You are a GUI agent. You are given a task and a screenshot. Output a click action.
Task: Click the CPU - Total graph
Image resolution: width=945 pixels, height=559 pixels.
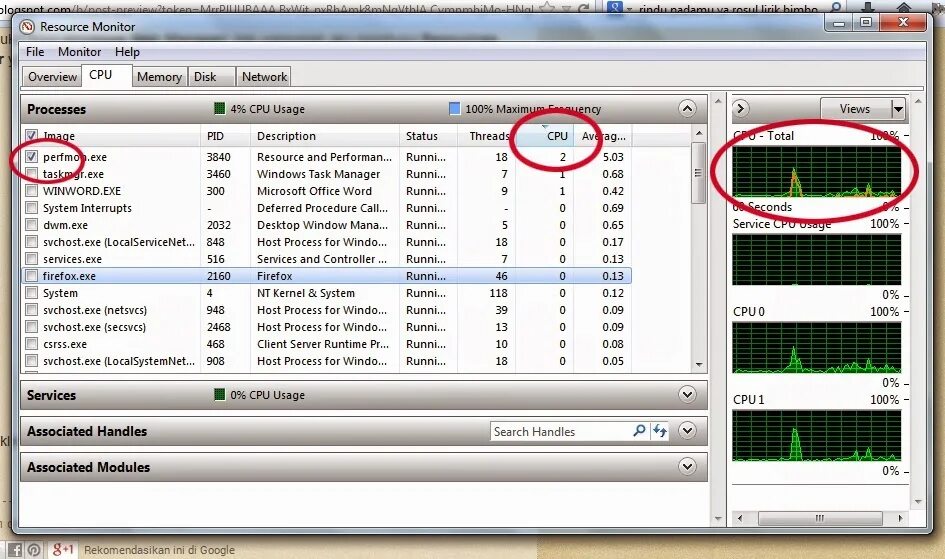click(817, 171)
